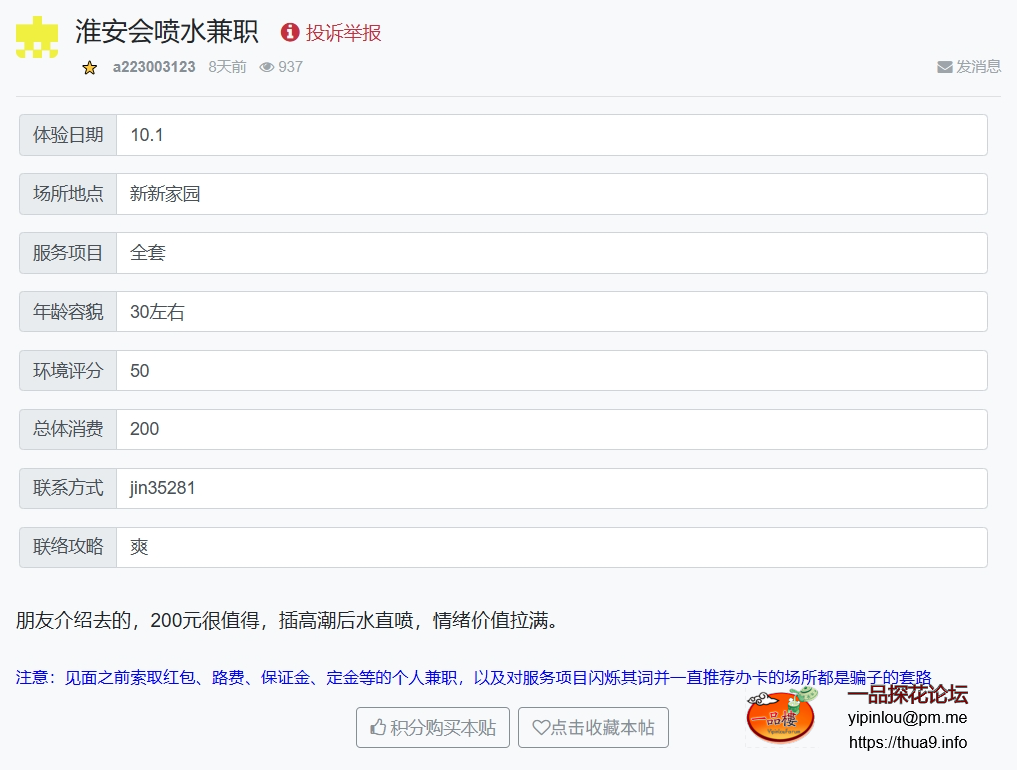Open messages via the envelope icon
The height and width of the screenshot is (770, 1017).
tap(944, 67)
